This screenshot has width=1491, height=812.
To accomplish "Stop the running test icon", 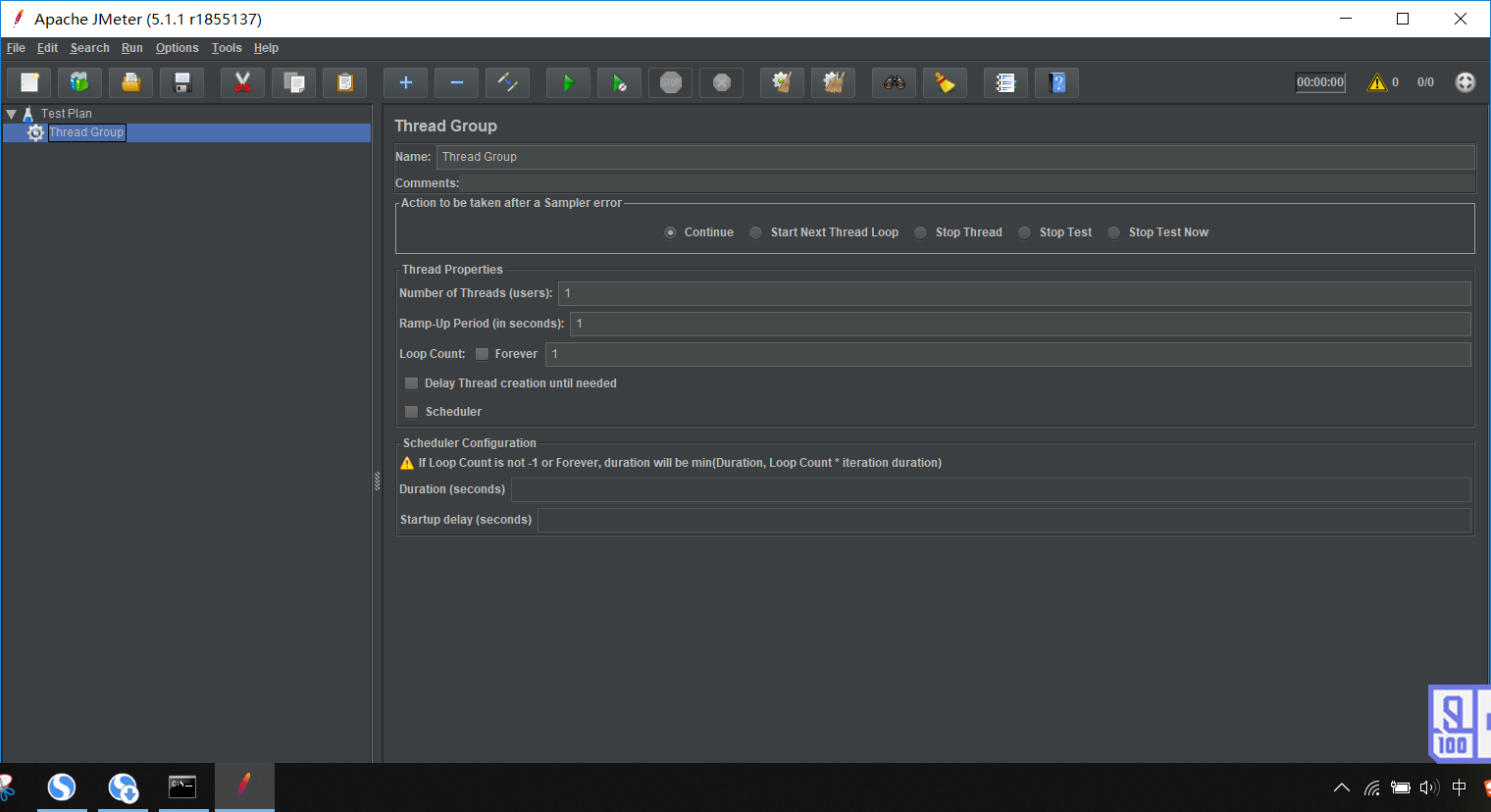I will tap(670, 82).
